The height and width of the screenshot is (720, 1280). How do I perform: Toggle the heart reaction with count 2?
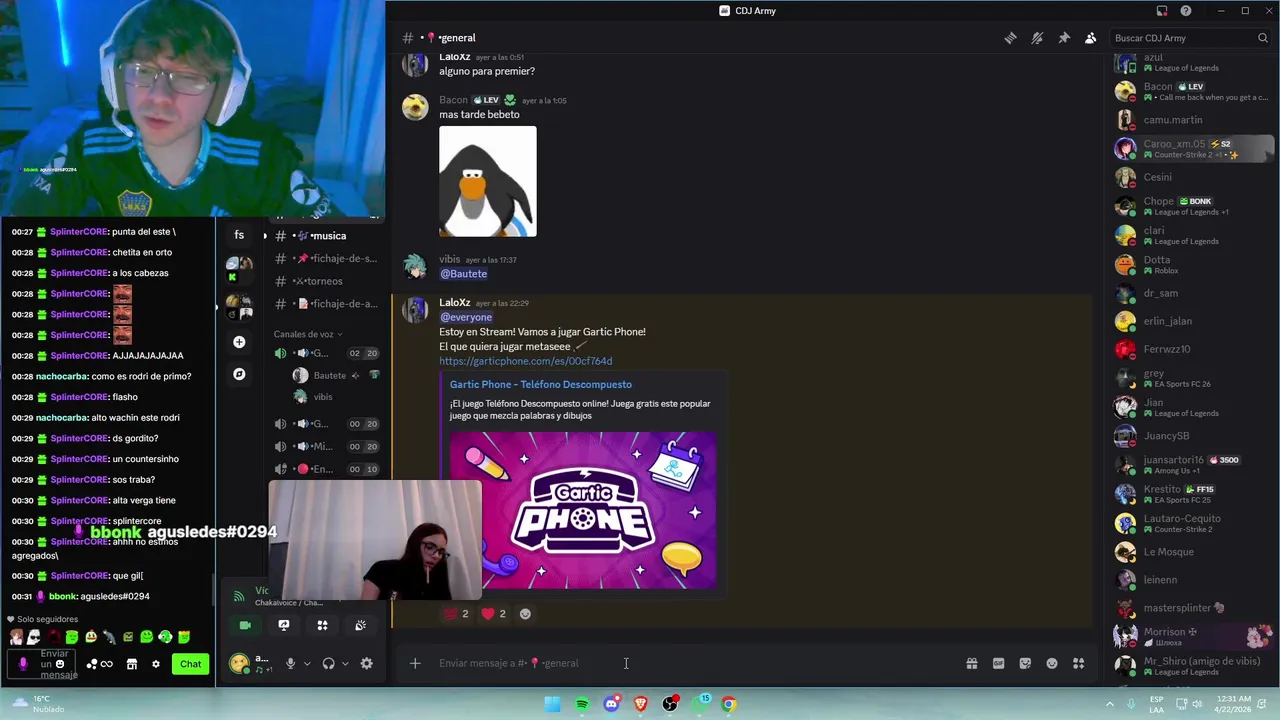(x=494, y=614)
